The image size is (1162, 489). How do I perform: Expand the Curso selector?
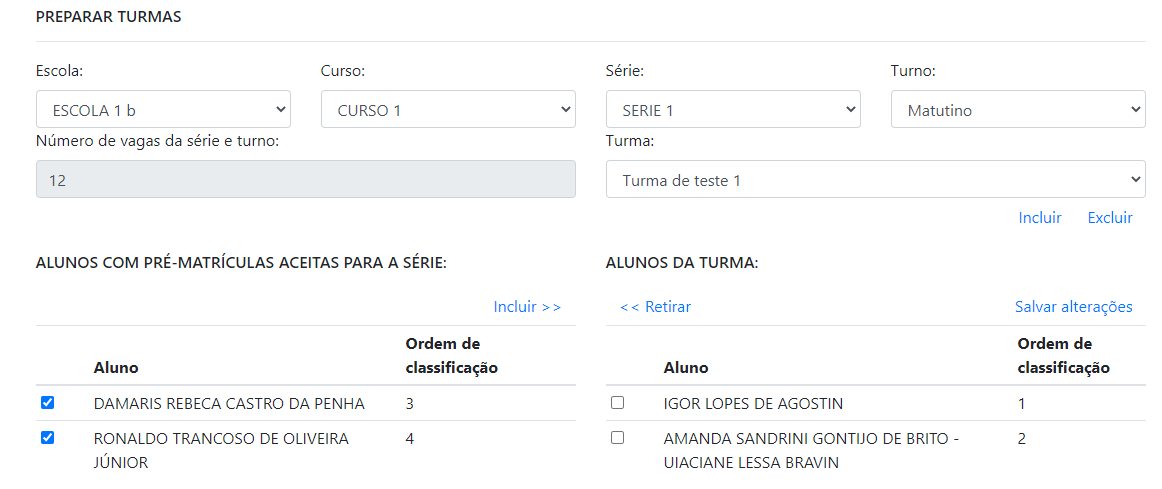coord(448,110)
